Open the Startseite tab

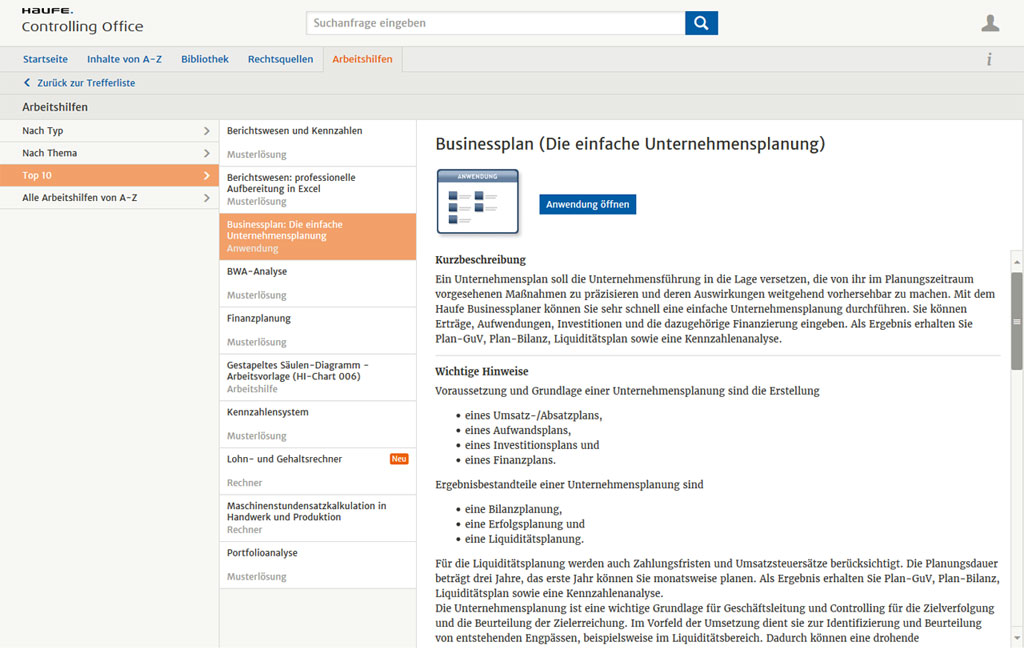(45, 59)
